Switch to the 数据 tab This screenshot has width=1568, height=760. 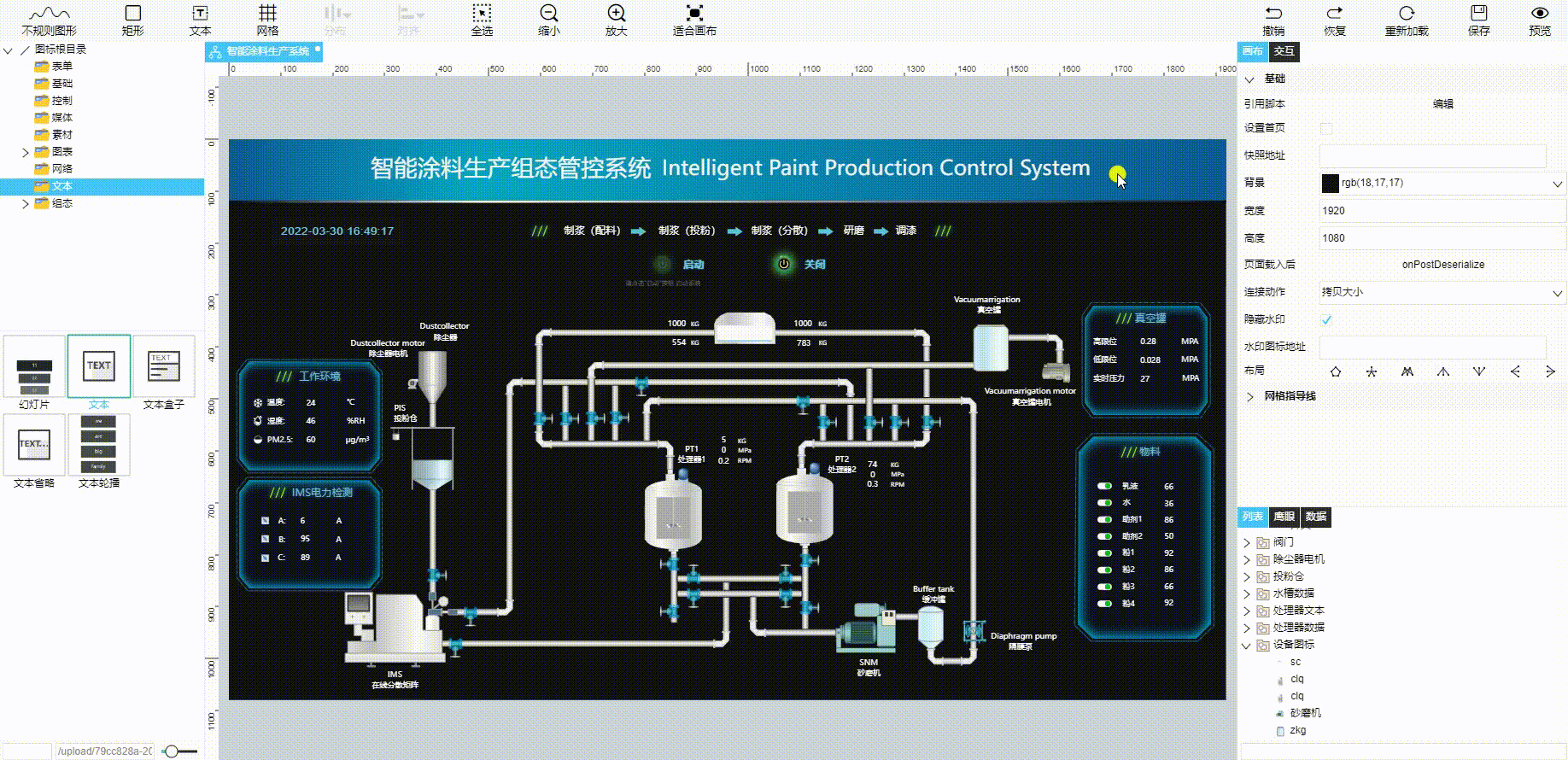(x=1316, y=517)
